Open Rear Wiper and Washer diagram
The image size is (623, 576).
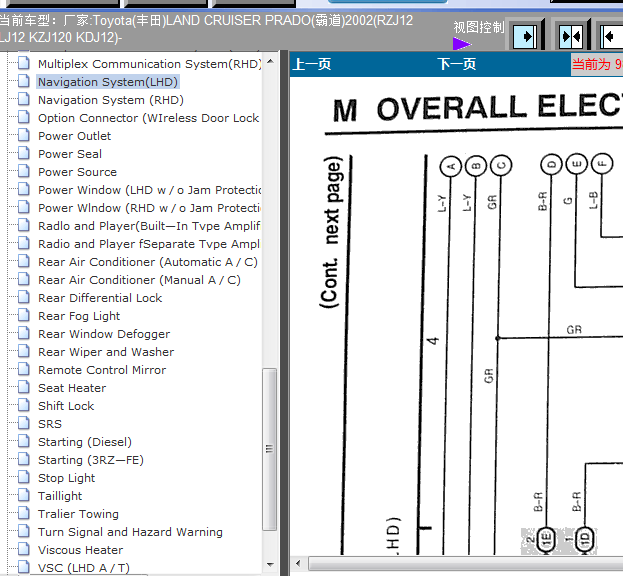coord(106,352)
